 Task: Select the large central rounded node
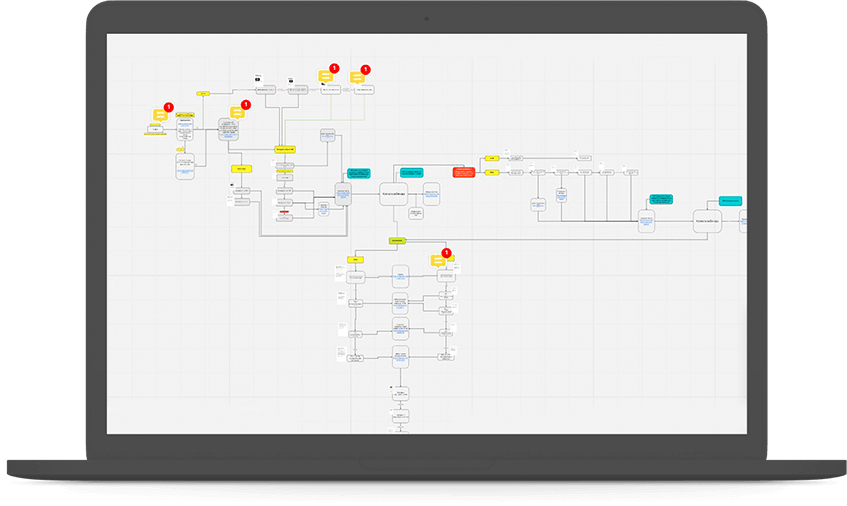coord(393,191)
